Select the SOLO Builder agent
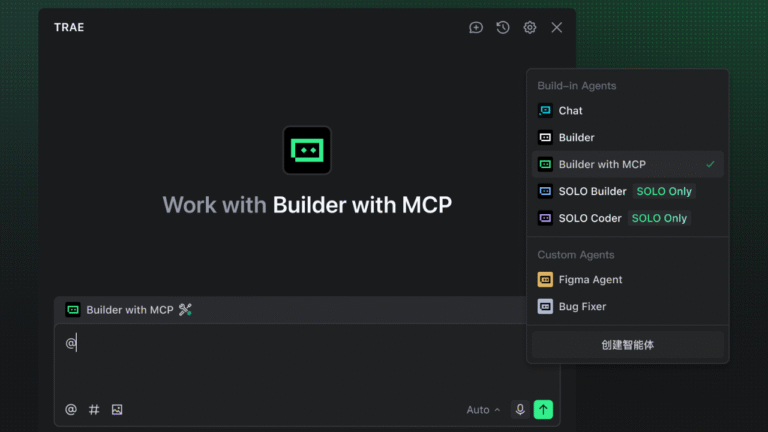Viewport: 768px width, 432px height. coord(627,192)
